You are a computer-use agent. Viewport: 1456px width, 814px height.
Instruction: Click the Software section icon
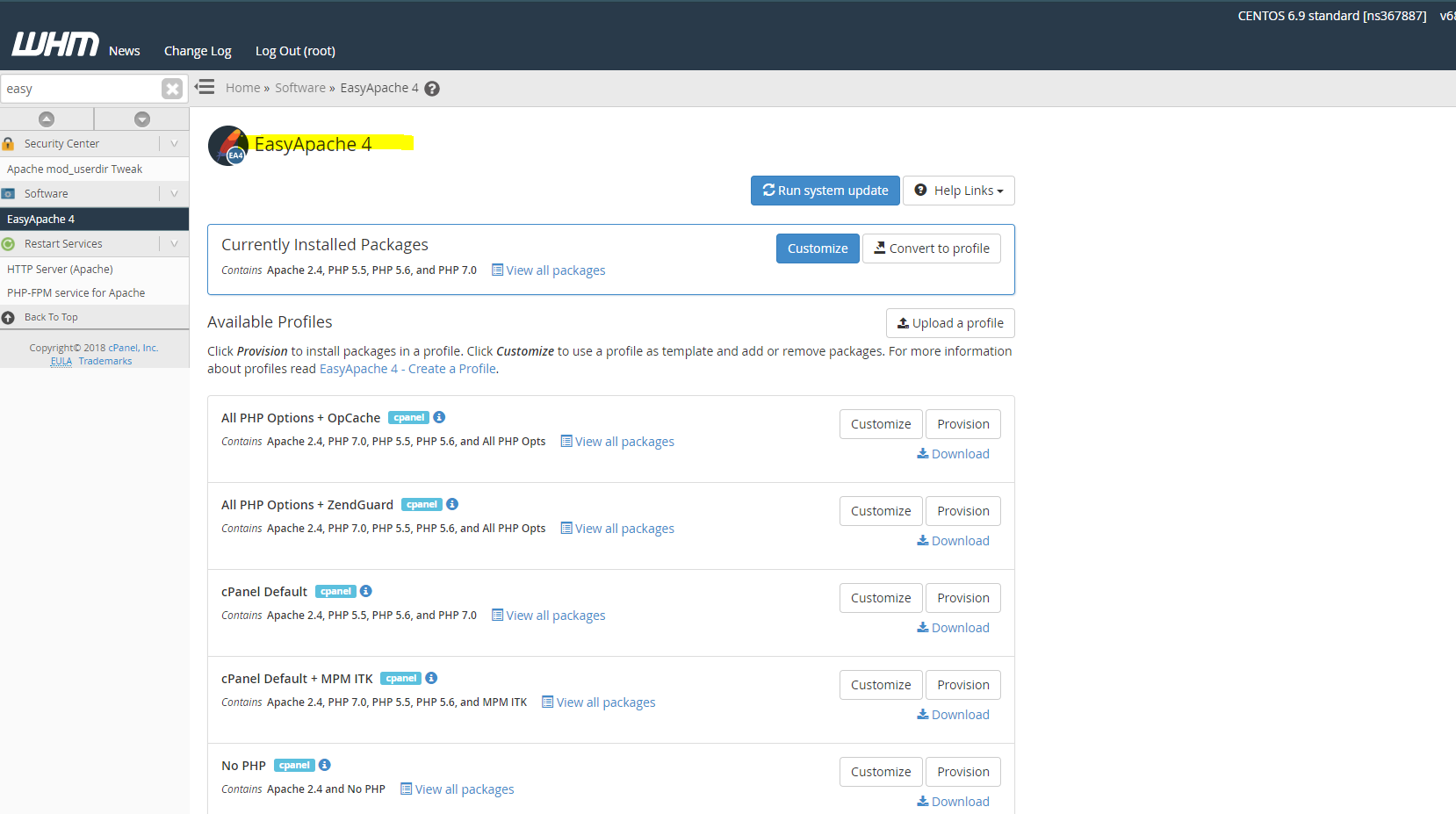8,193
